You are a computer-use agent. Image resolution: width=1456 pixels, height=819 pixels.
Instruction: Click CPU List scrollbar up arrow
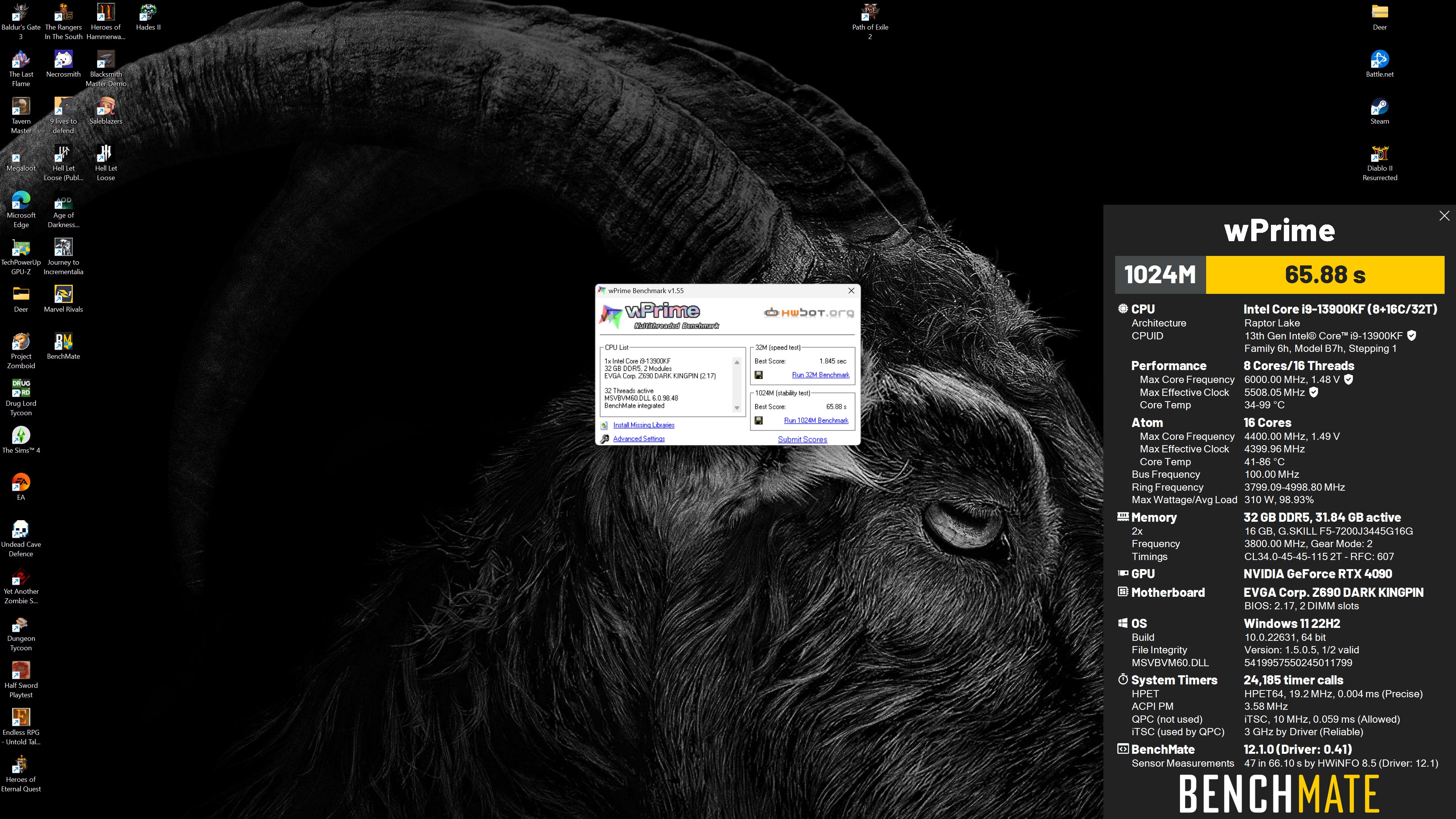point(736,362)
